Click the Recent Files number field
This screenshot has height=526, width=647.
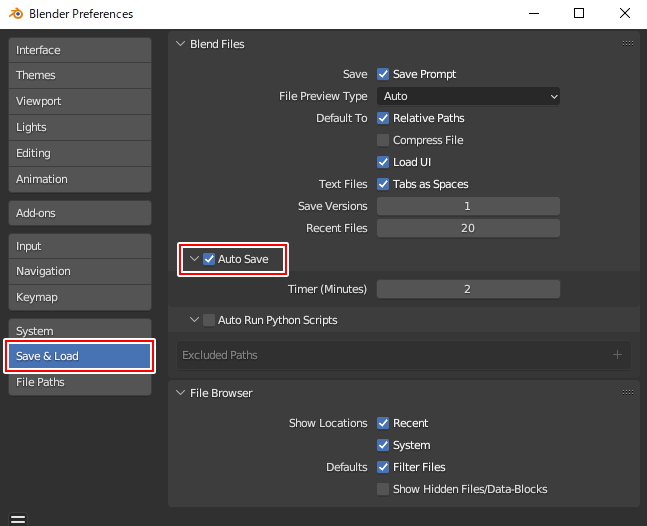pyautogui.click(x=467, y=228)
